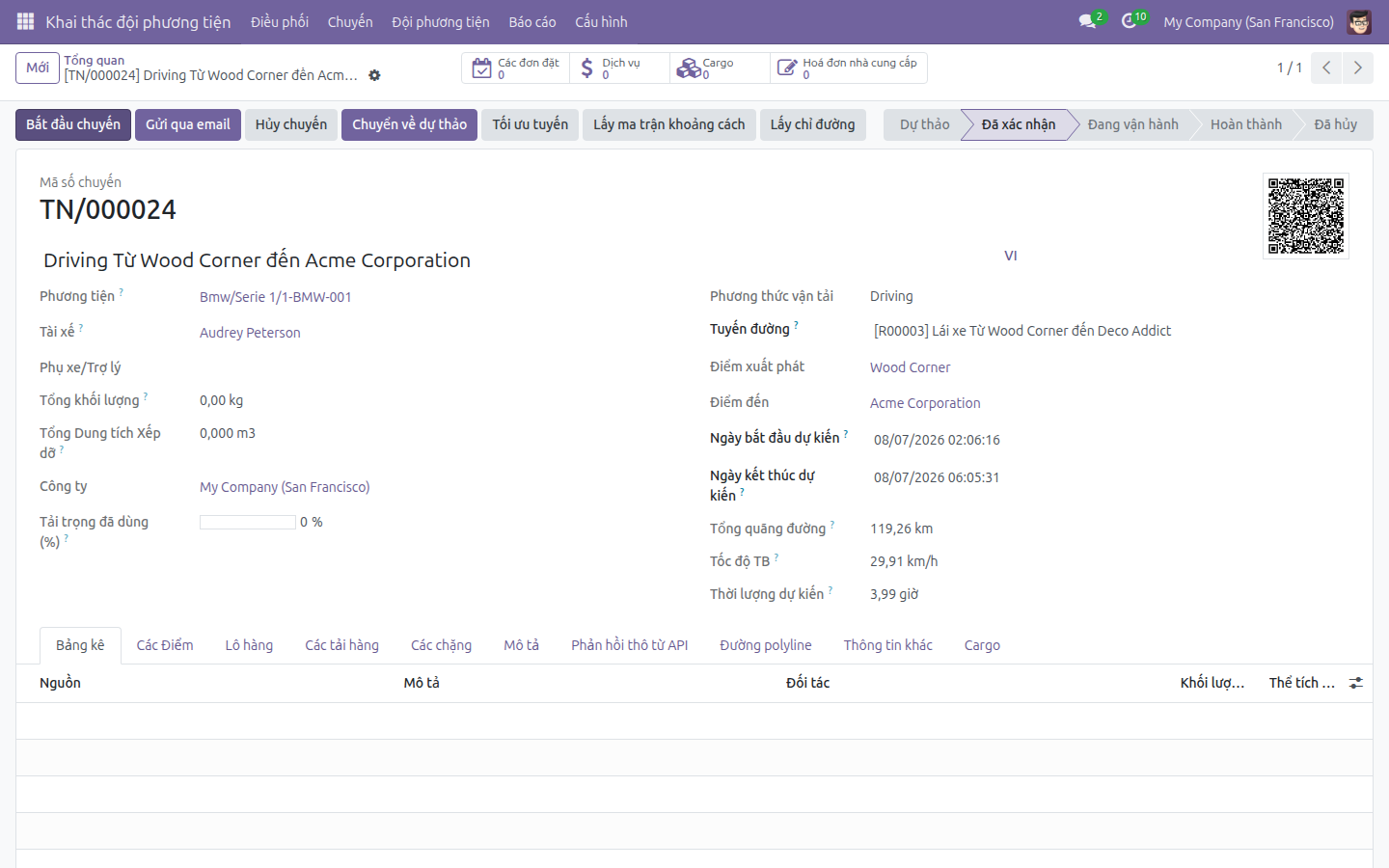Open Hoá đơn nhà cung cấp stat button

click(849, 68)
